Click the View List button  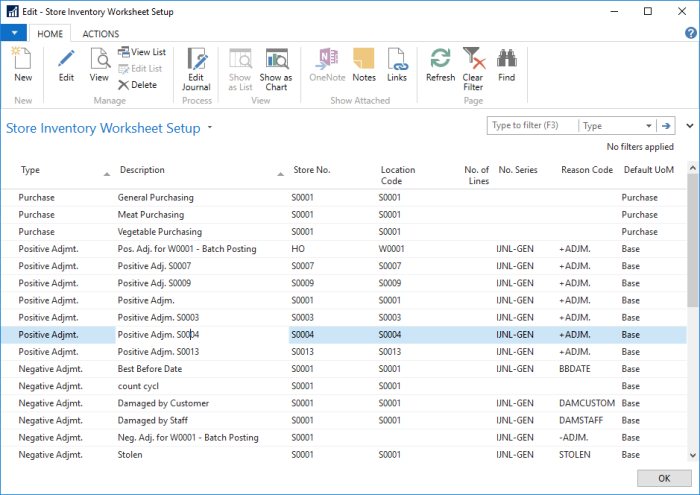click(x=141, y=52)
